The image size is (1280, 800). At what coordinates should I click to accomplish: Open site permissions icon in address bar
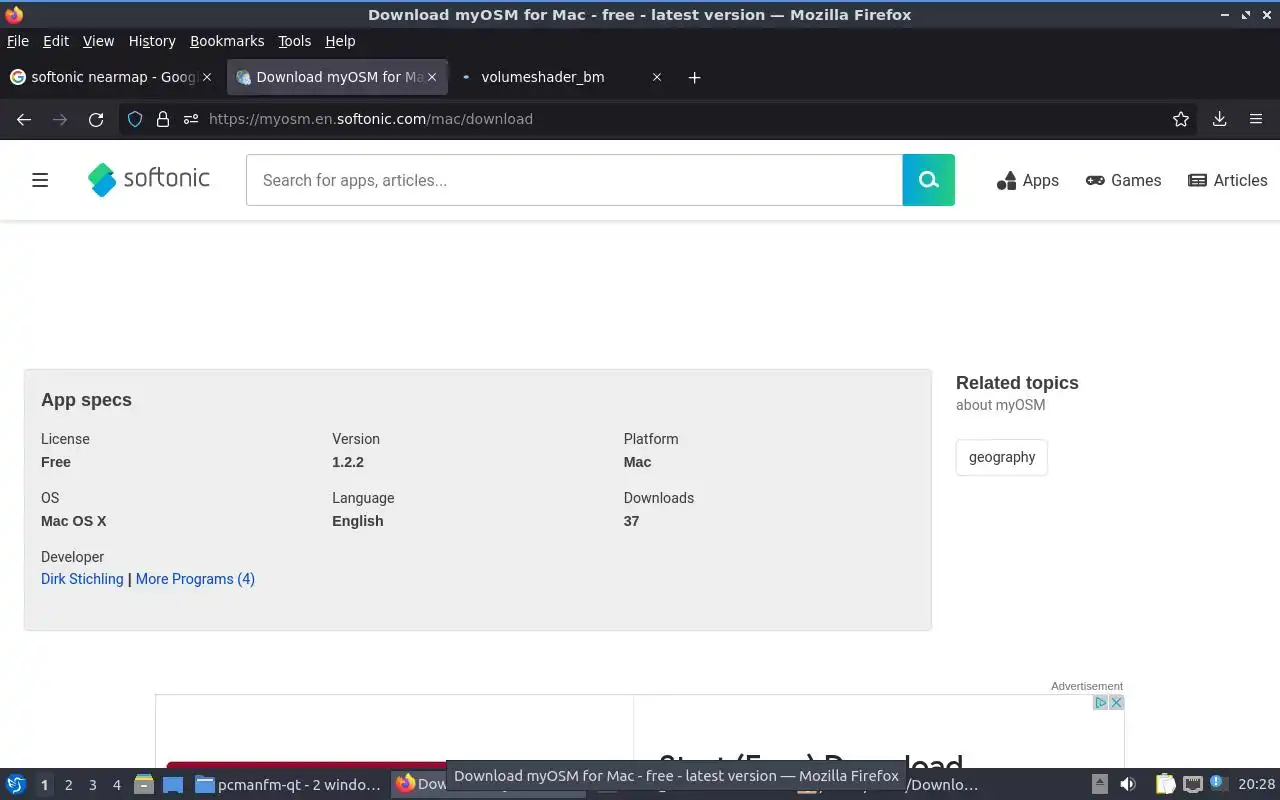[x=191, y=119]
